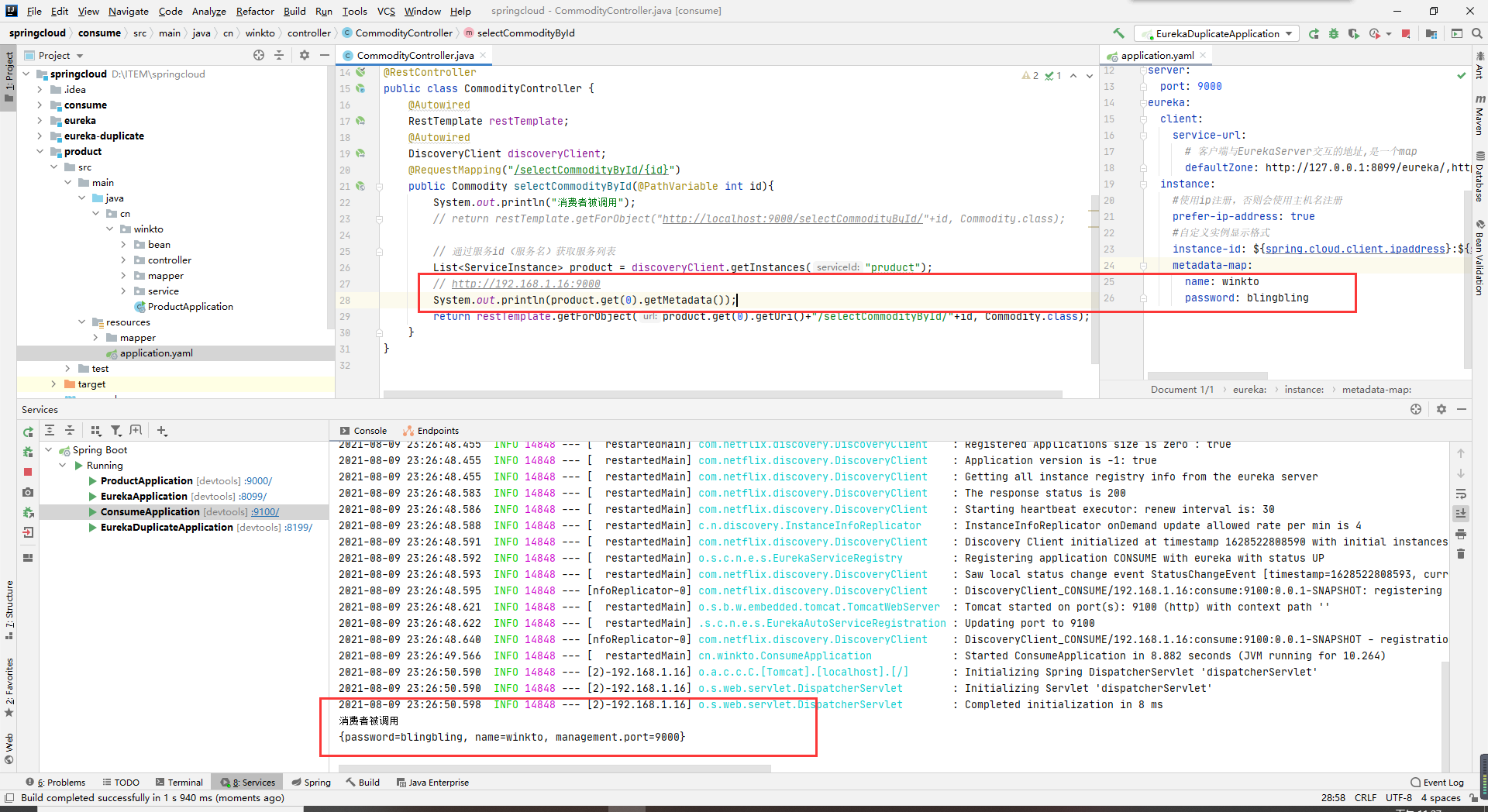Select ProductApplication in the Services tree
This screenshot has height=812, width=1488.
(x=146, y=480)
